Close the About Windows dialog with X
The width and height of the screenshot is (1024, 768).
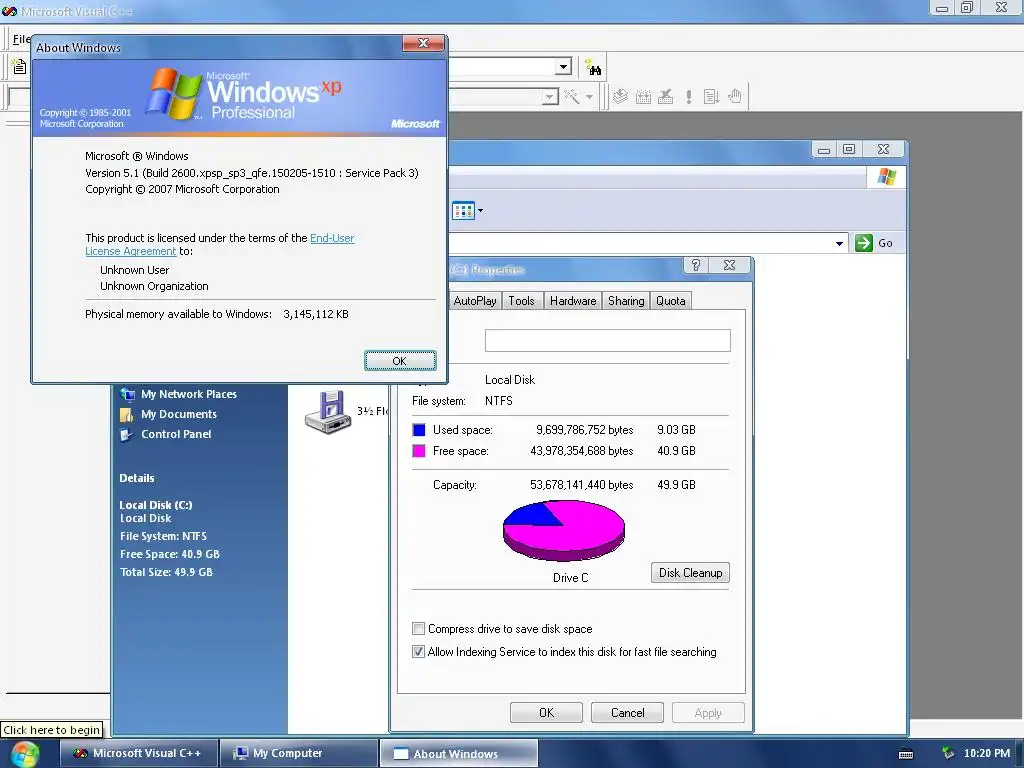[x=423, y=43]
